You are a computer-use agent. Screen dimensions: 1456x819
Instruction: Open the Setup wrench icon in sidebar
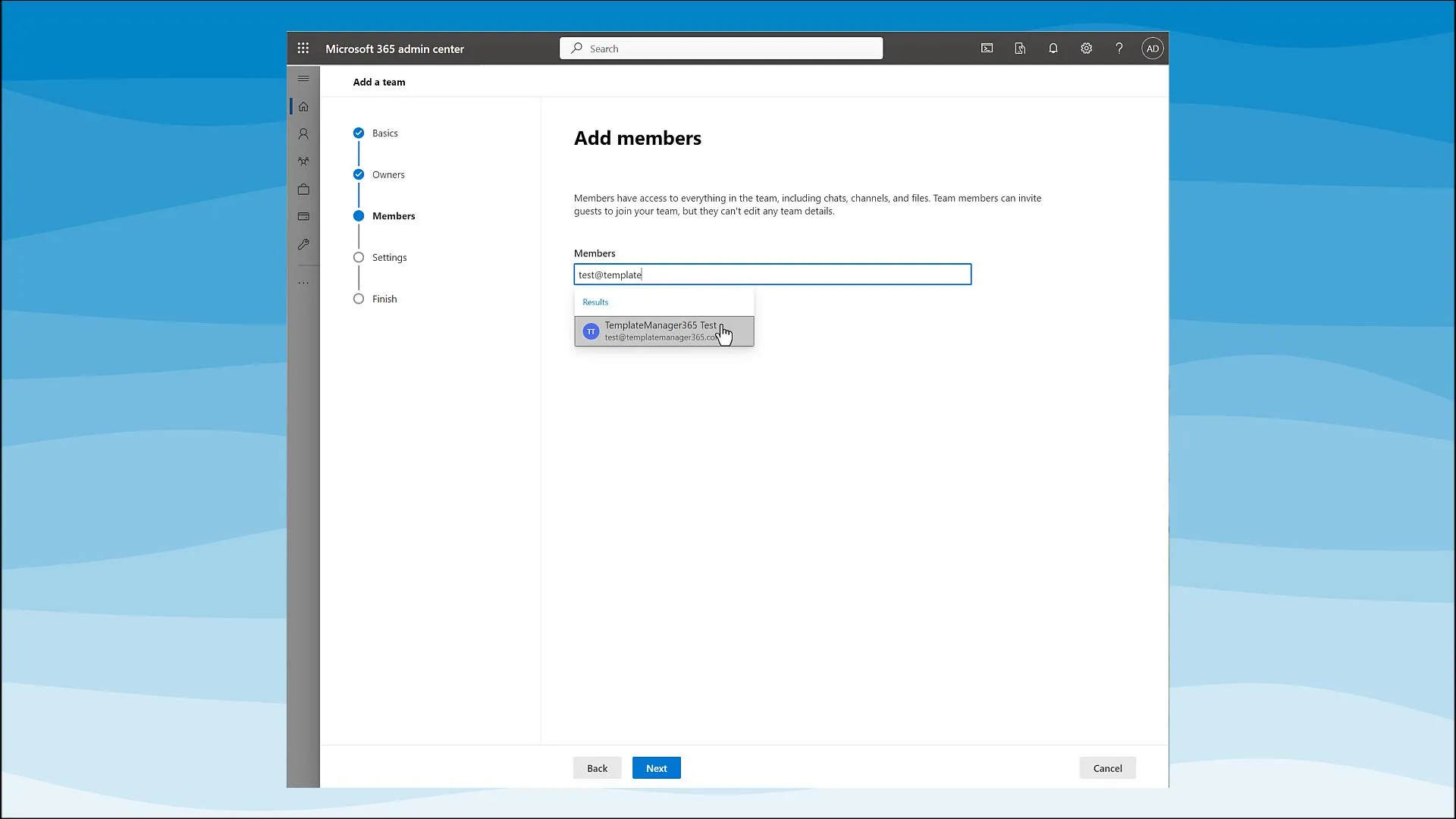303,244
